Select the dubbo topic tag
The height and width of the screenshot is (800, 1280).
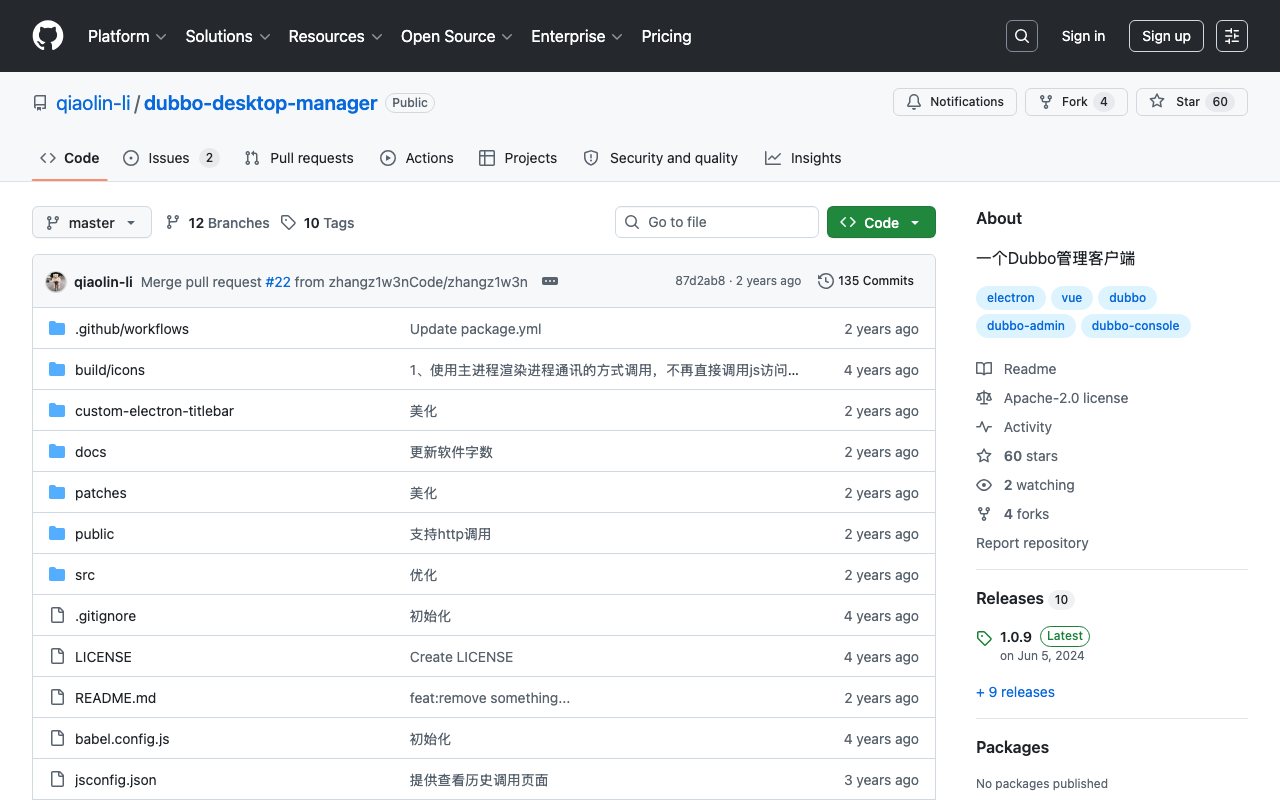coord(1128,298)
